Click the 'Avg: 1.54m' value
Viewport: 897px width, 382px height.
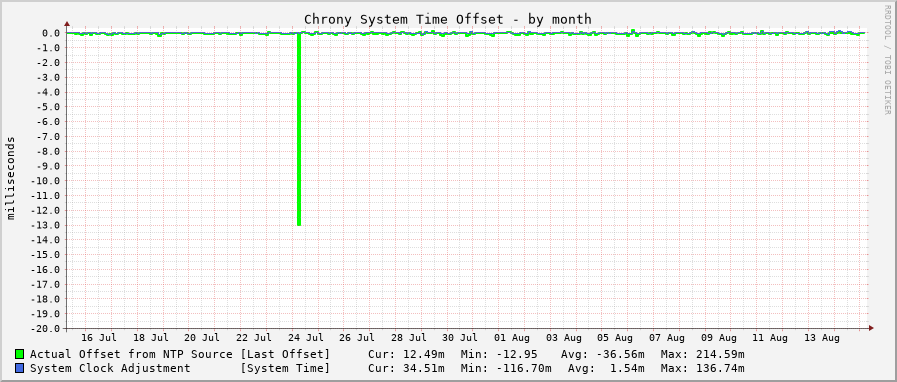point(606,368)
